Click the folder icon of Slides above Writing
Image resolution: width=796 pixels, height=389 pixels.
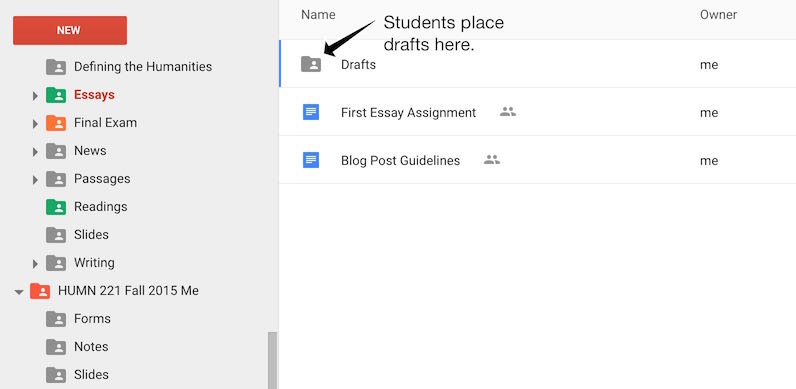pyautogui.click(x=56, y=235)
